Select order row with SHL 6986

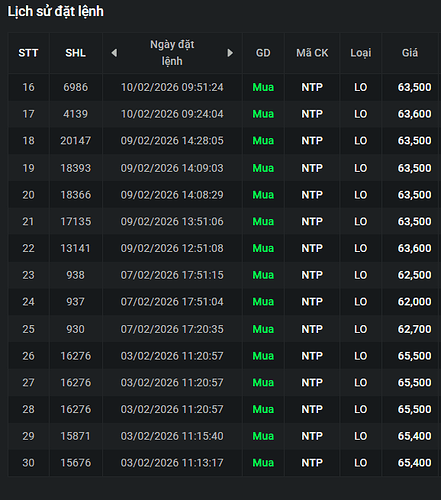click(x=223, y=87)
